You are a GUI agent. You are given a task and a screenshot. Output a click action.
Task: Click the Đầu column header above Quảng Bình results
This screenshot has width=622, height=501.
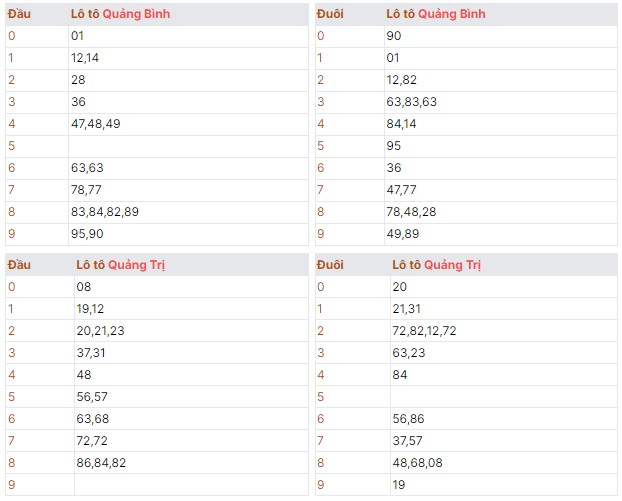click(20, 14)
